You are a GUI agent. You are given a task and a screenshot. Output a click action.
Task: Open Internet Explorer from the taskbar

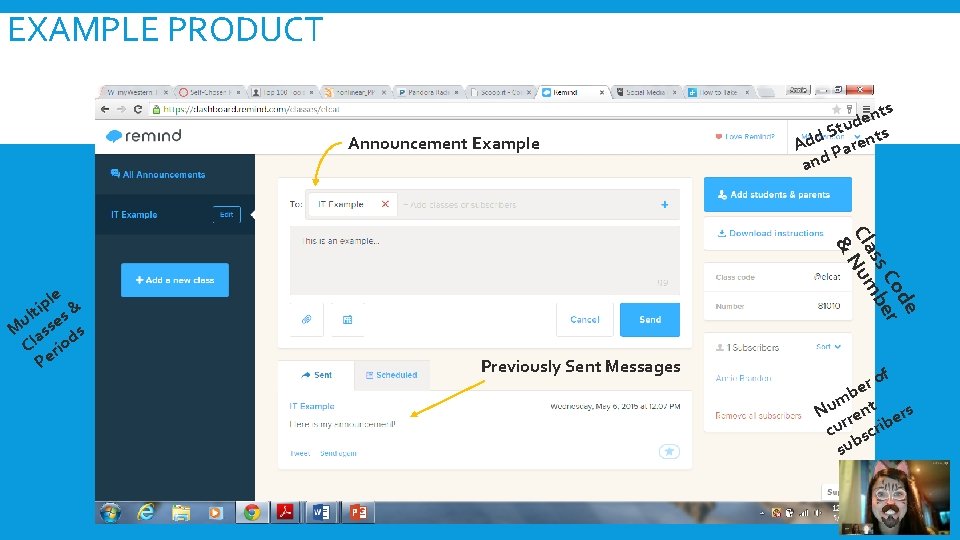point(146,512)
